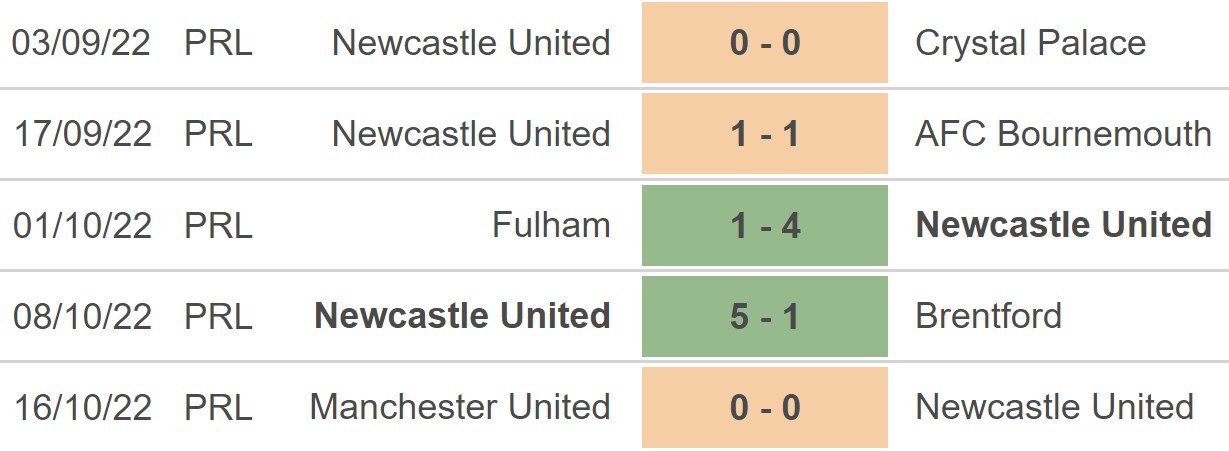Select Fulham team name

point(551,225)
